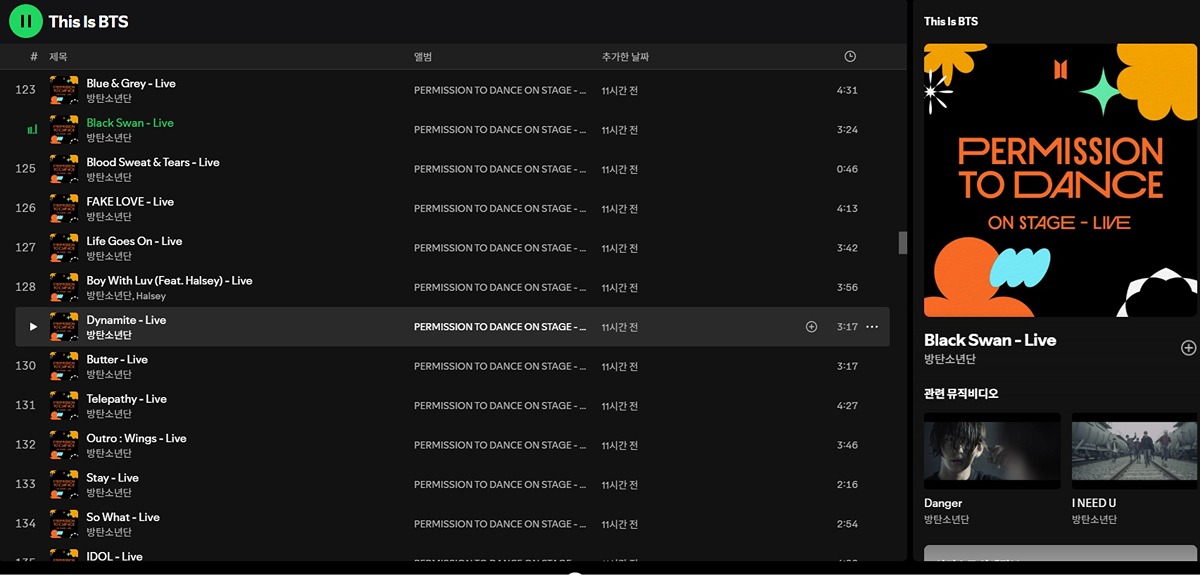Click the 관련 뮤직비디오 section heading
The width and height of the screenshot is (1200, 576).
click(x=961, y=394)
